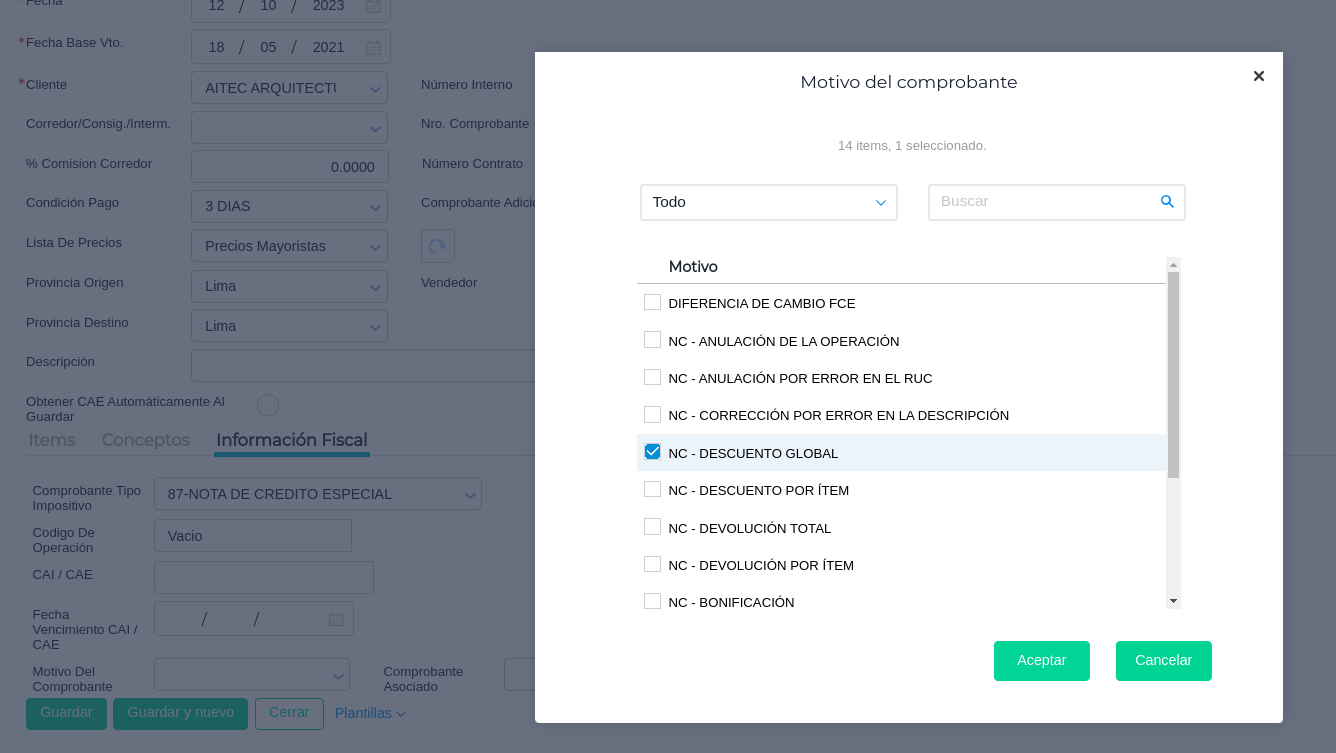The height and width of the screenshot is (753, 1336).
Task: Click scrollbar up arrow in Motivo list
Action: point(1173,264)
